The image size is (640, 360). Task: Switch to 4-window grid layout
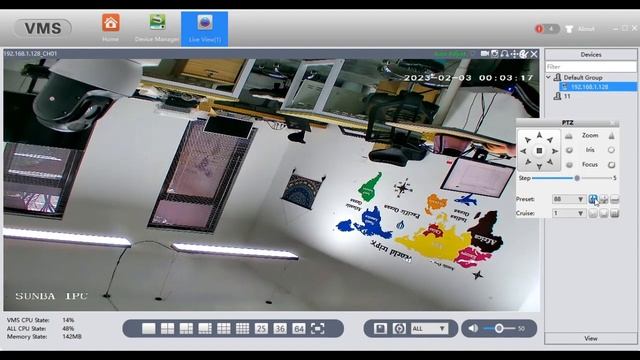click(167, 329)
